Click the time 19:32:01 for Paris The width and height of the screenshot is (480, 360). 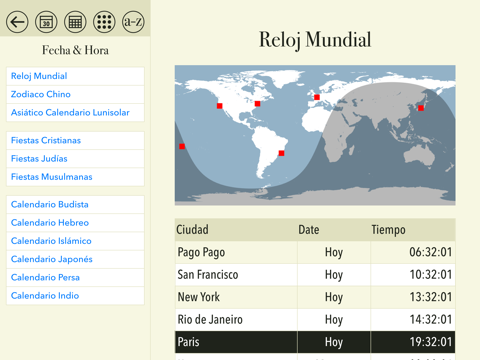(430, 342)
